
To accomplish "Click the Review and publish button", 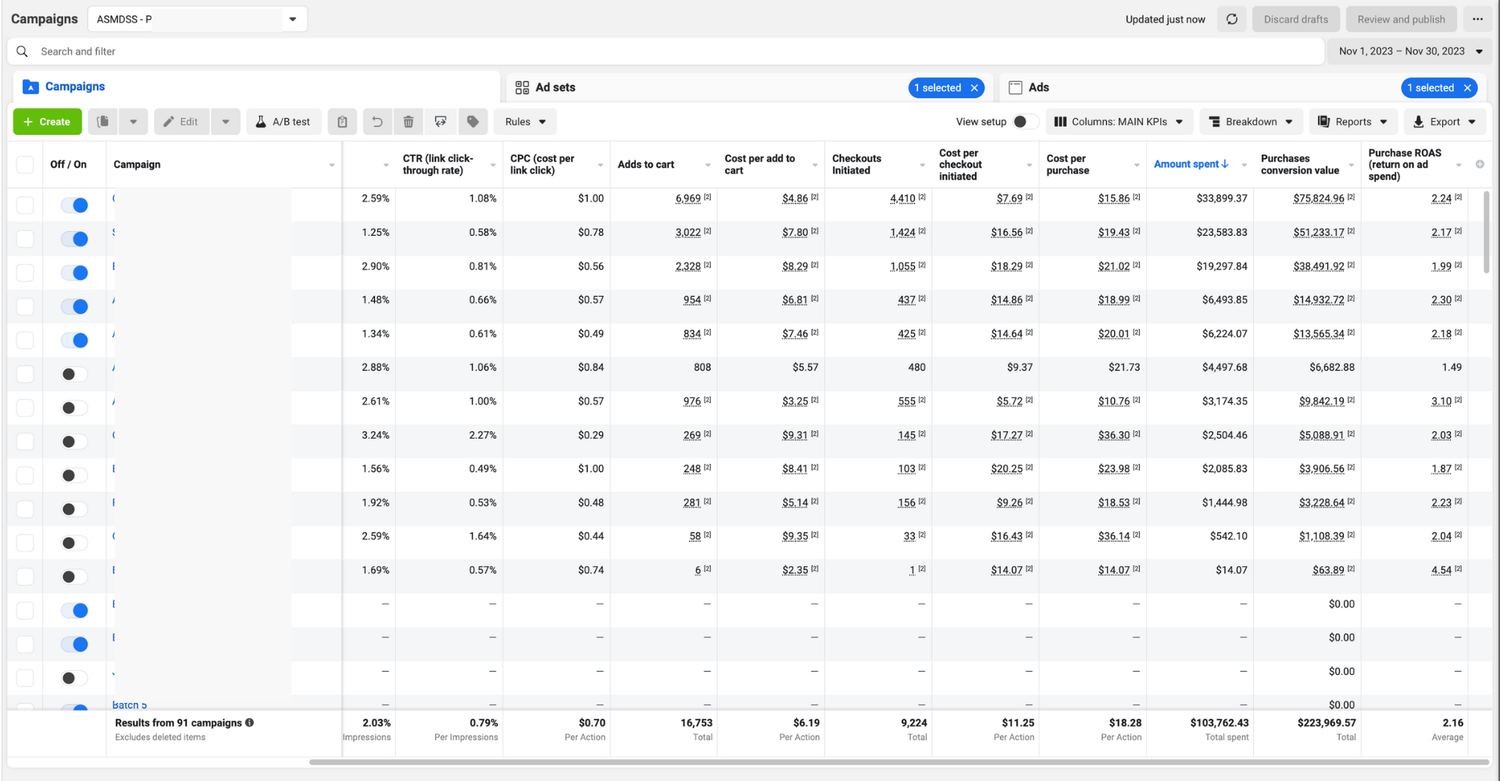I will 1401,19.
